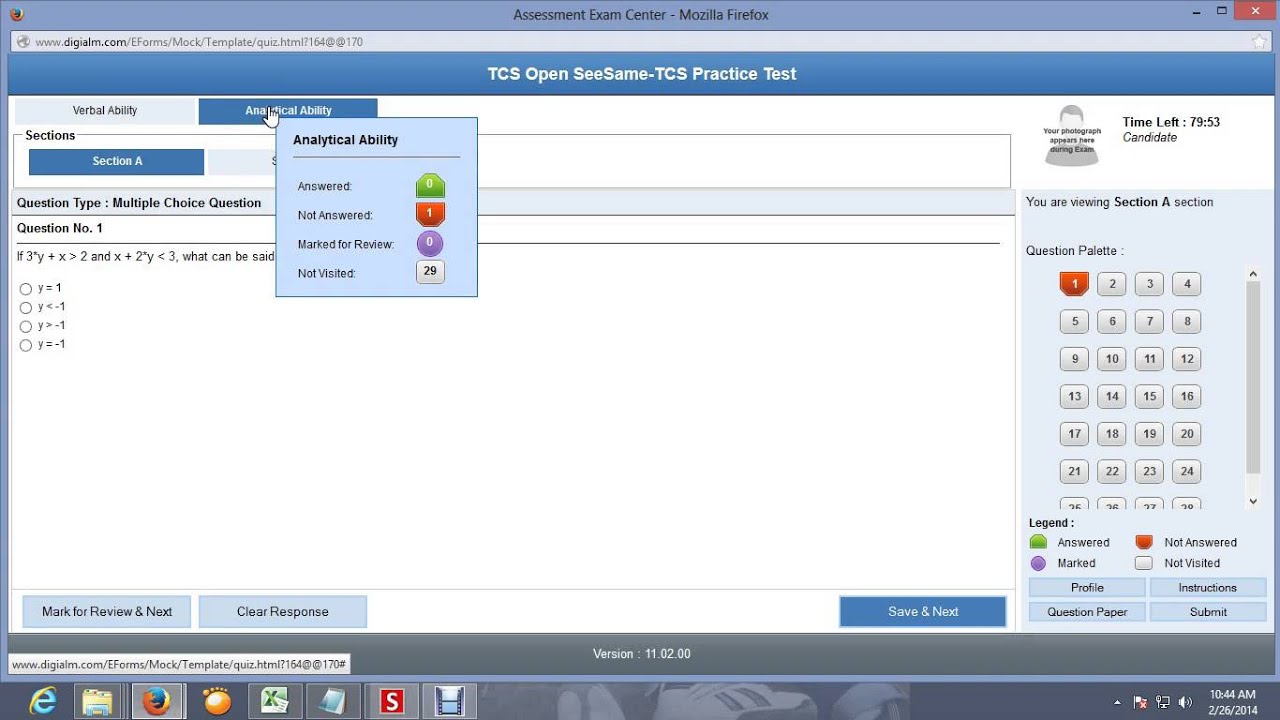Open question 7 from the palette
The image size is (1280, 720).
(x=1150, y=322)
